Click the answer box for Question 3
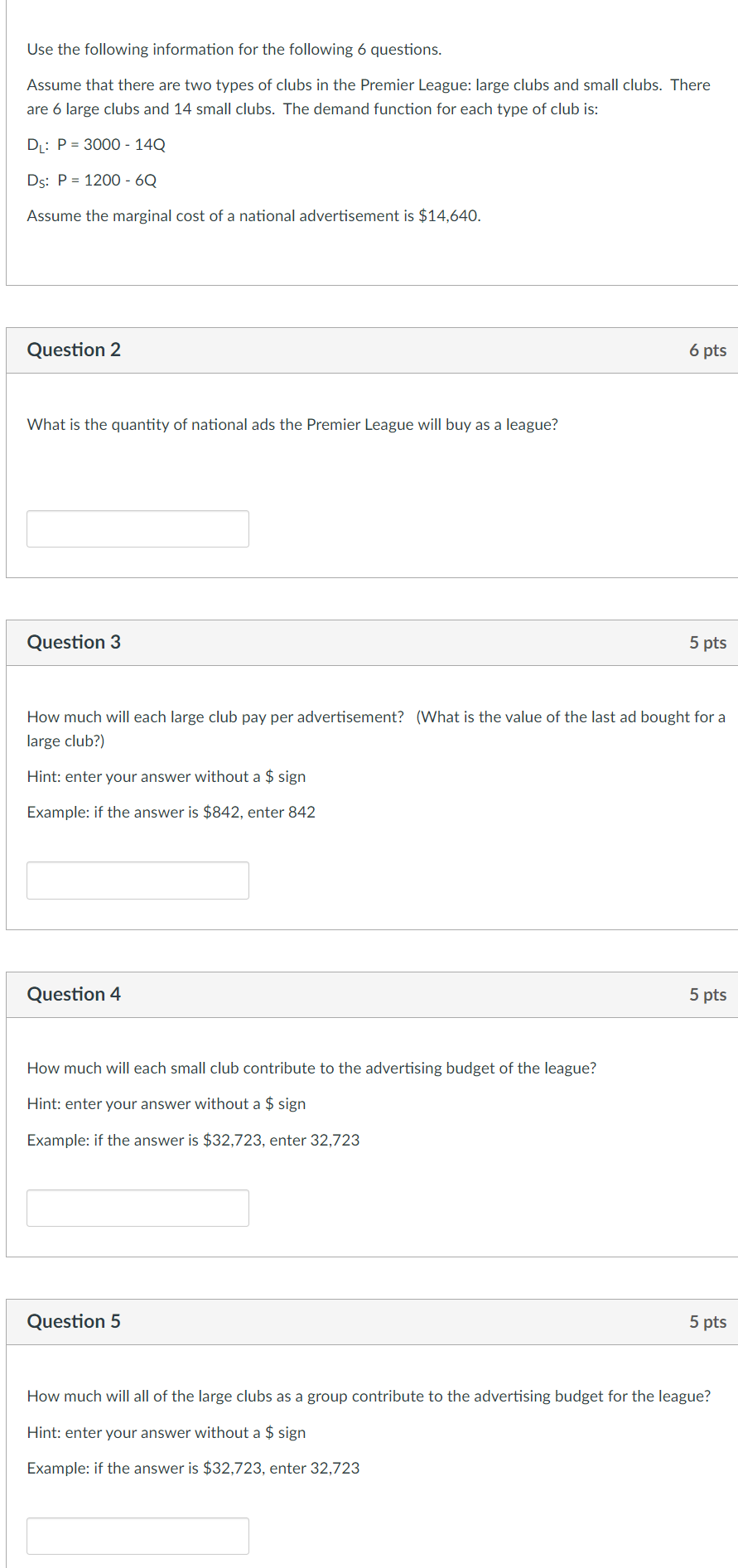 coord(137,880)
